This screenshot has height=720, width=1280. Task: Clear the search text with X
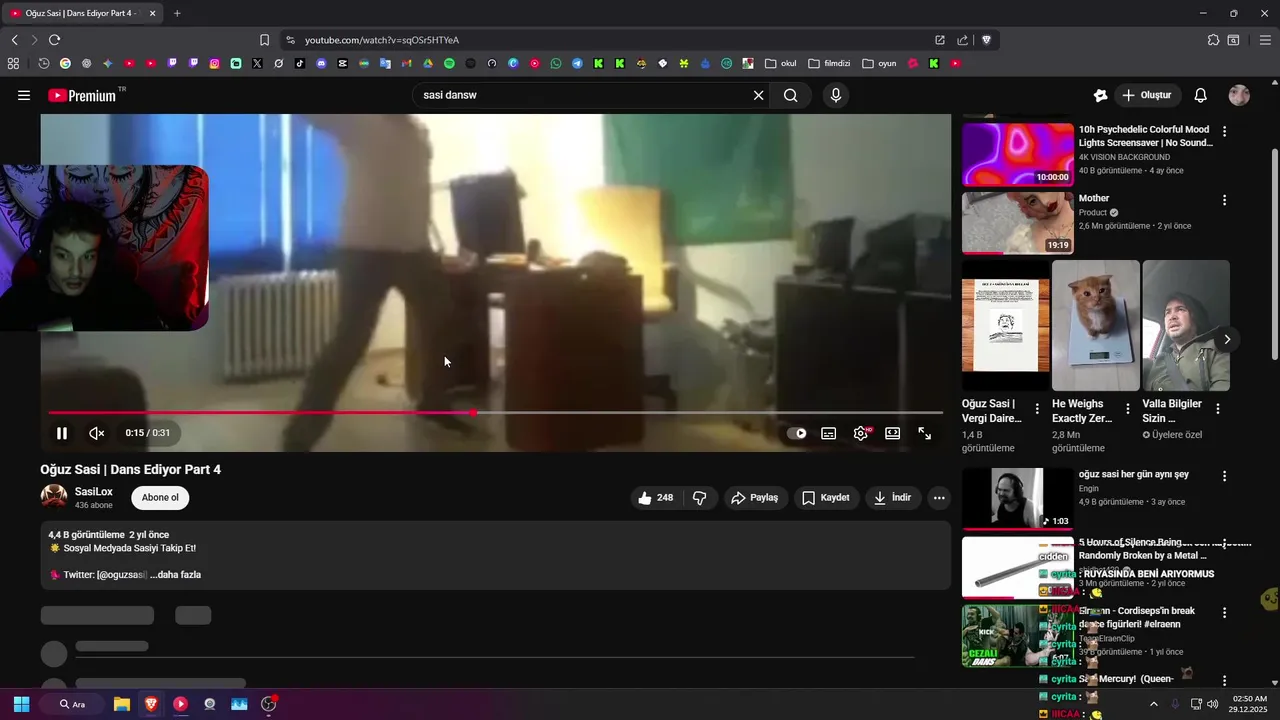(x=758, y=95)
